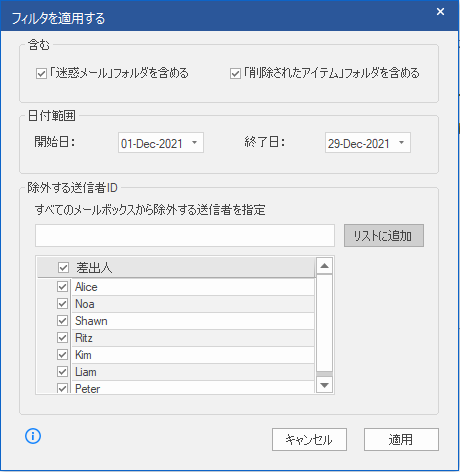460x472 pixels.
Task: Open the 開始日 date dropdown arrow
Action: (x=195, y=143)
